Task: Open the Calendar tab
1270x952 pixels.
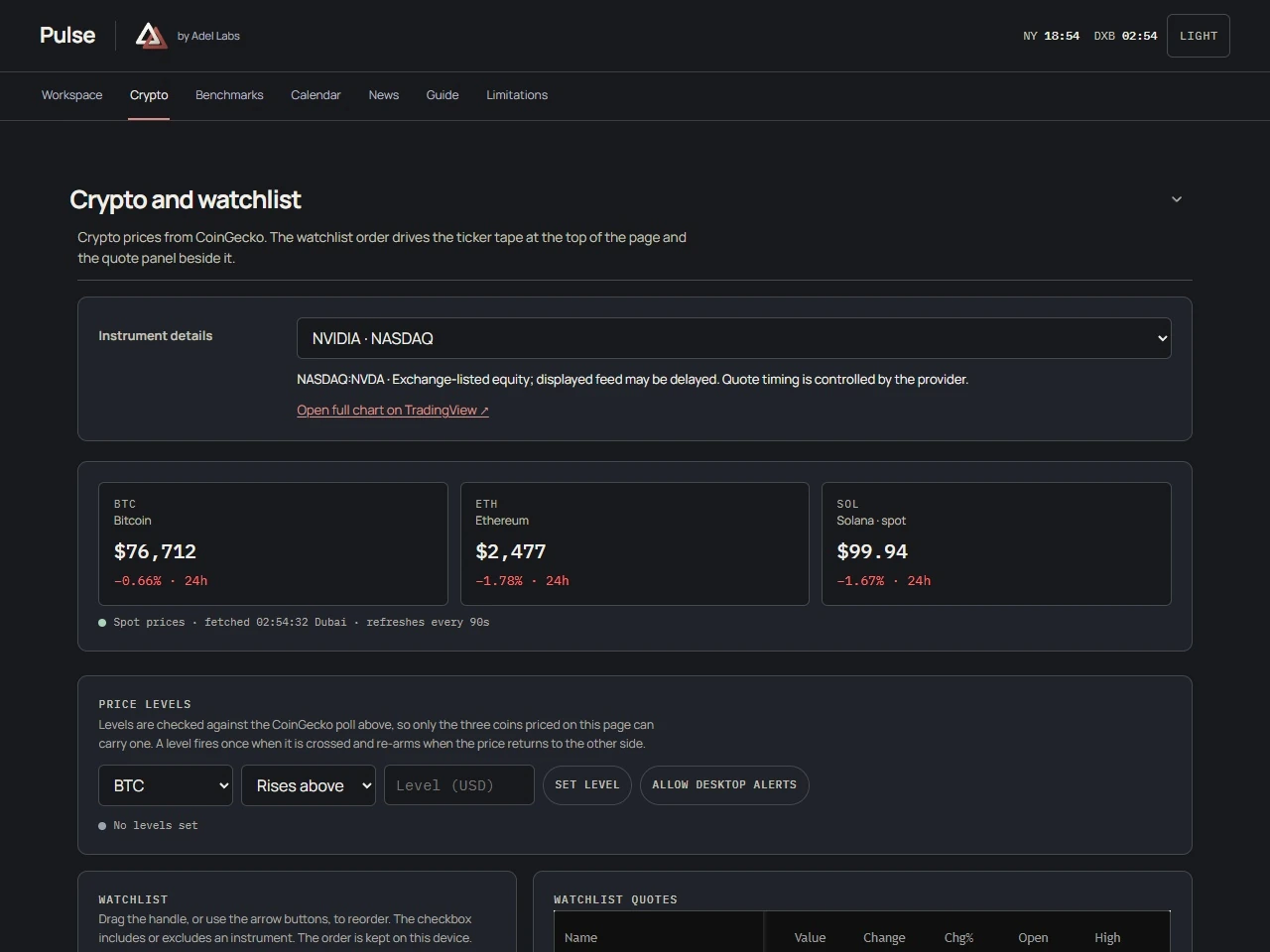Action: click(316, 95)
